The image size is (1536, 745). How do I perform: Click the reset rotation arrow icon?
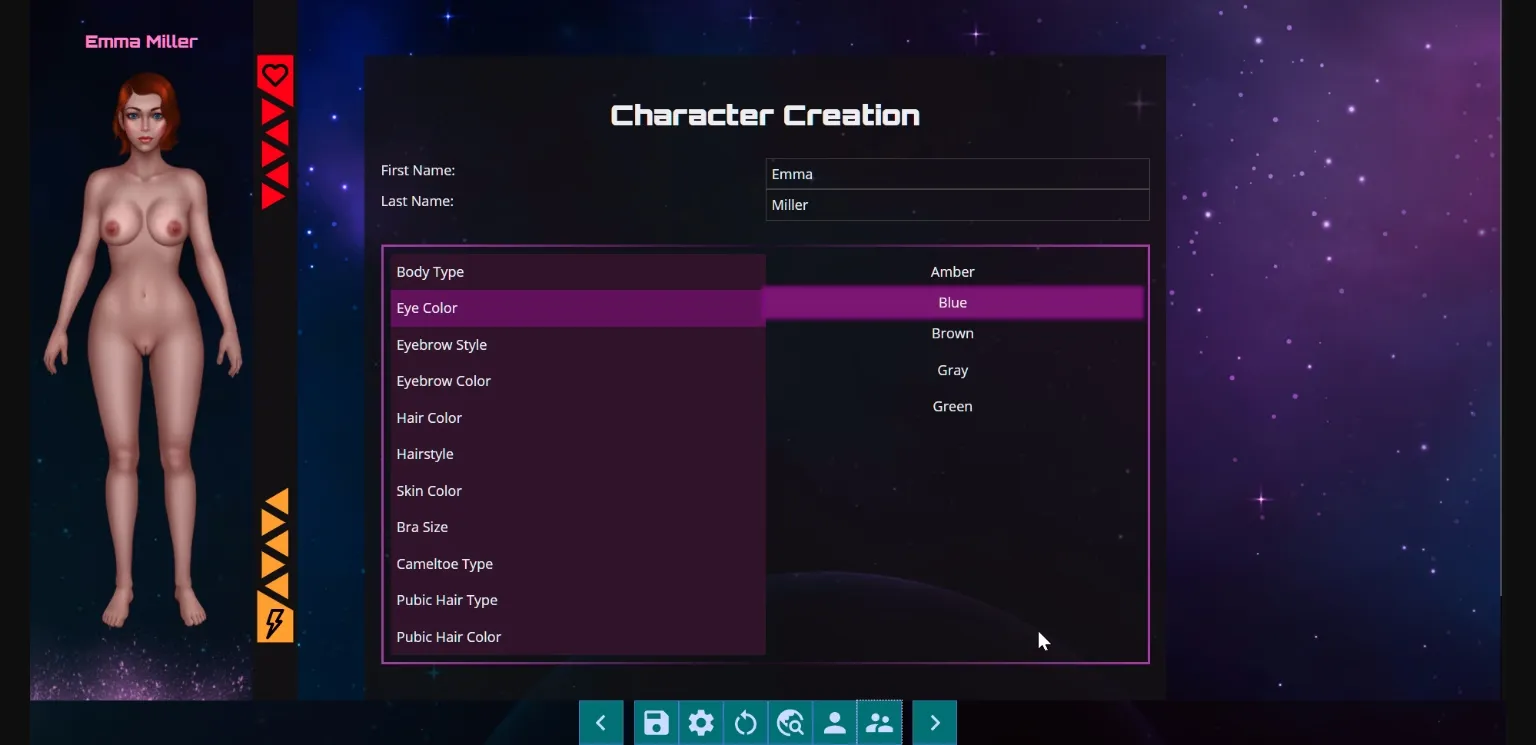click(746, 722)
